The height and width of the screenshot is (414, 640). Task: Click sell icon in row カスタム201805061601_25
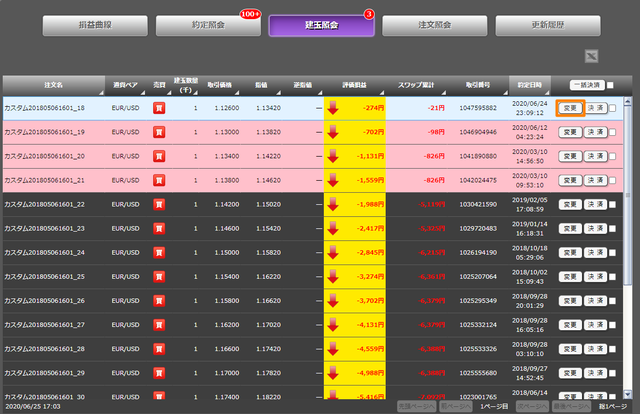[159, 277]
